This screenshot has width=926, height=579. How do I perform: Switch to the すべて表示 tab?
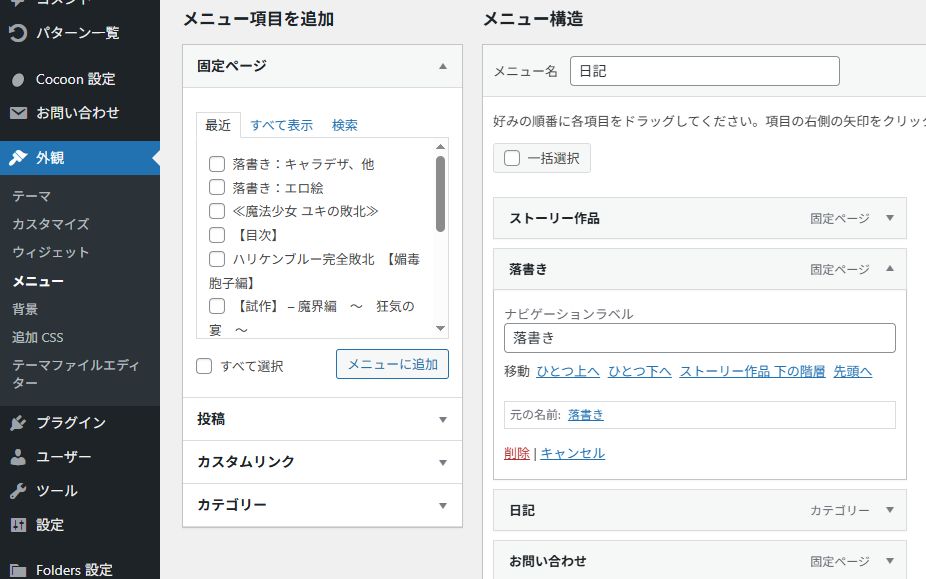coord(281,125)
